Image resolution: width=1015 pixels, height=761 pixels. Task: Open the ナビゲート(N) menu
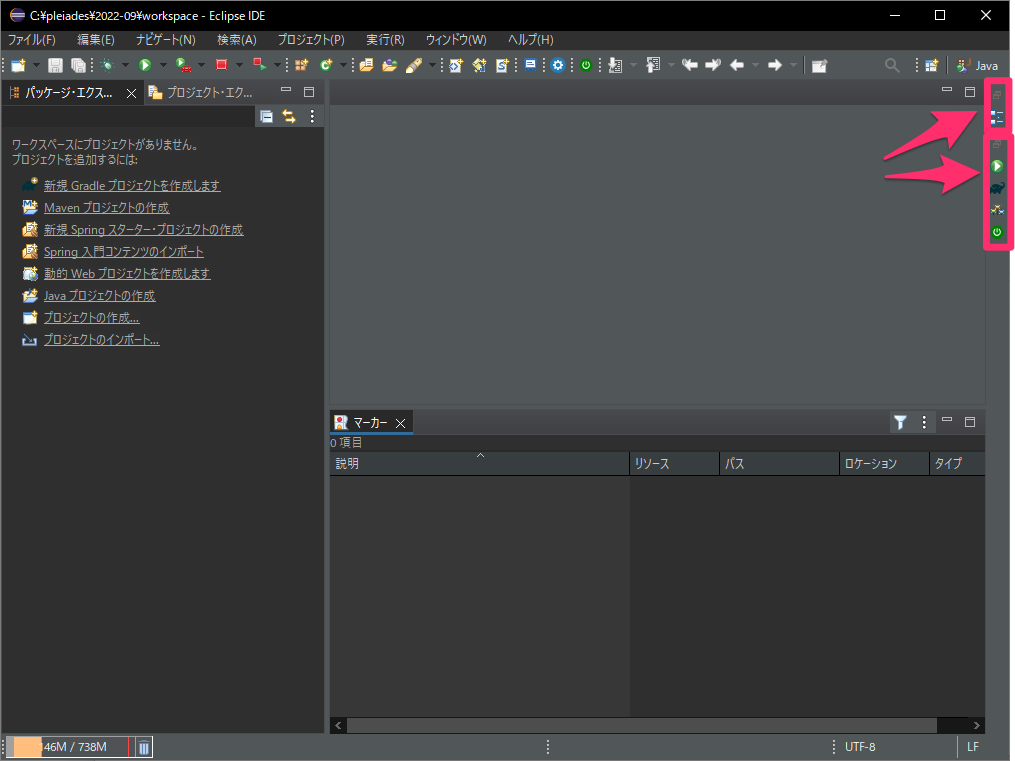(166, 39)
